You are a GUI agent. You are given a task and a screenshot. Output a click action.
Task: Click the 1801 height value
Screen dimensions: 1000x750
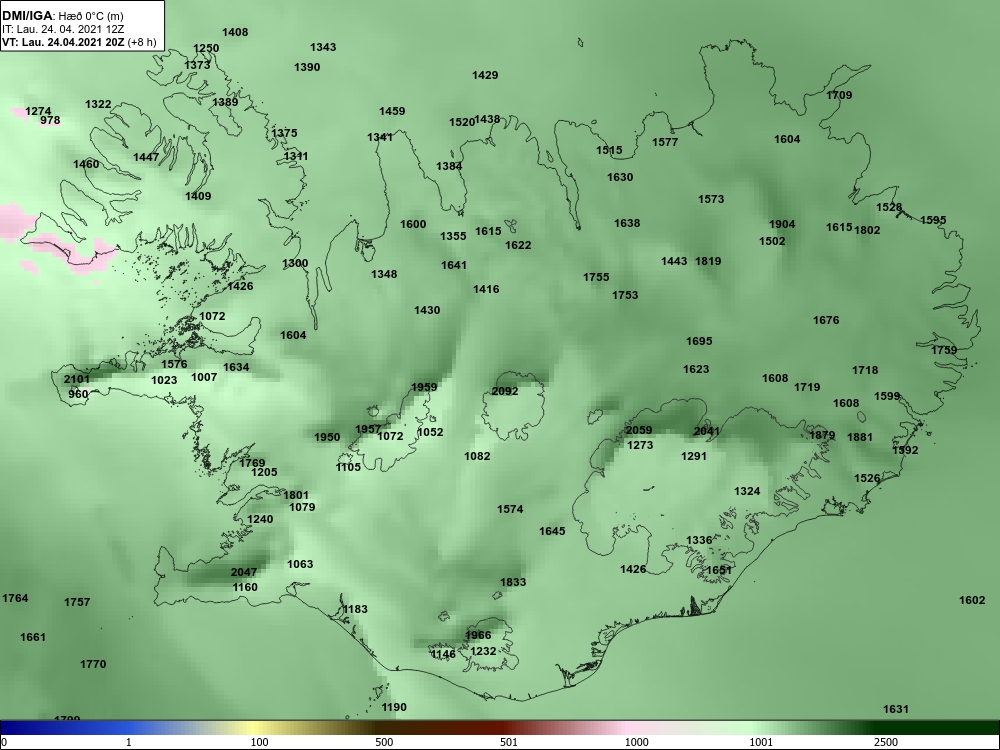coord(296,496)
